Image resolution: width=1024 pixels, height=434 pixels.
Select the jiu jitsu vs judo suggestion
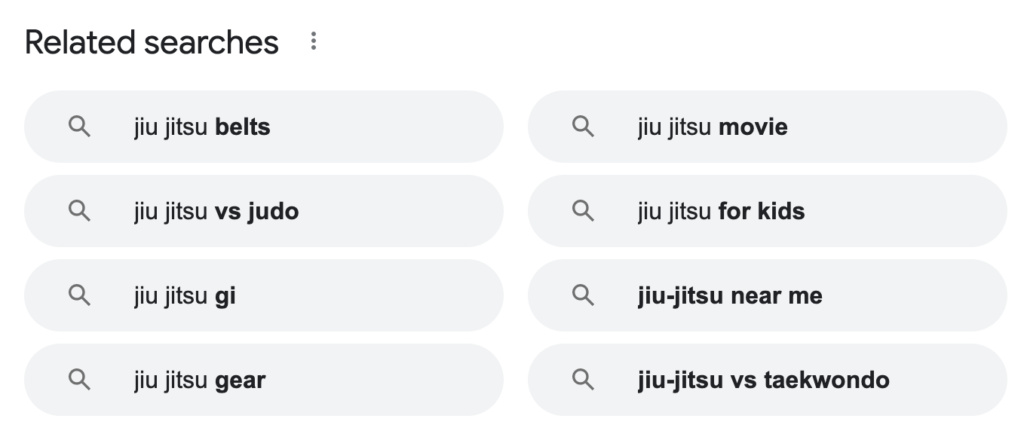[x=264, y=211]
